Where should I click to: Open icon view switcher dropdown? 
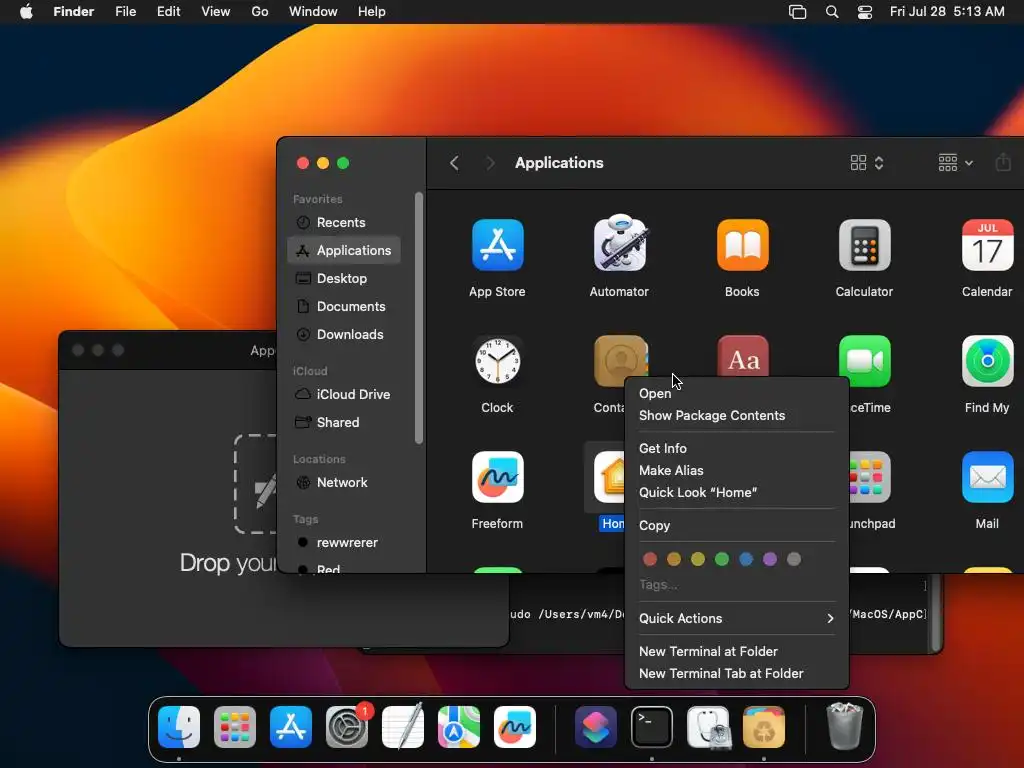867,163
